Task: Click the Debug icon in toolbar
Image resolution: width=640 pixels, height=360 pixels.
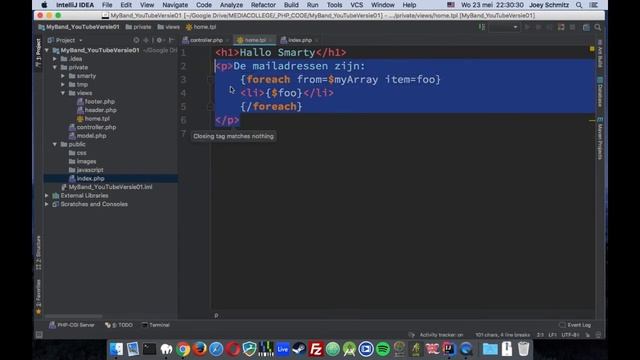Action: coord(538,27)
